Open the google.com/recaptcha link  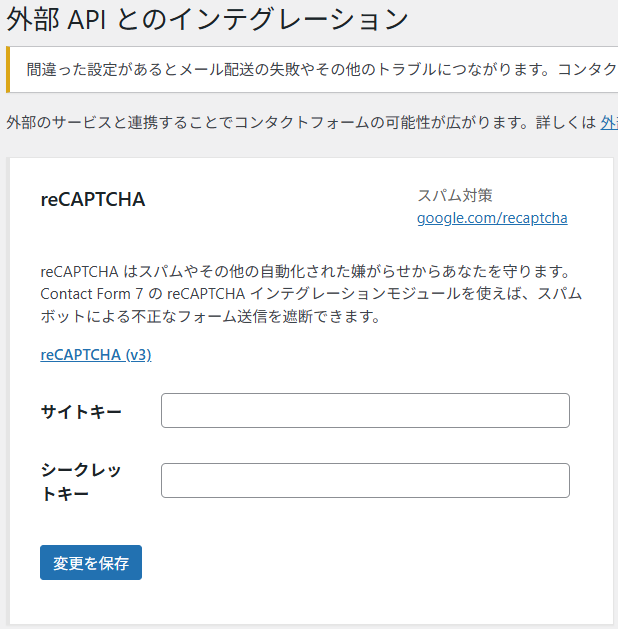[x=492, y=217]
